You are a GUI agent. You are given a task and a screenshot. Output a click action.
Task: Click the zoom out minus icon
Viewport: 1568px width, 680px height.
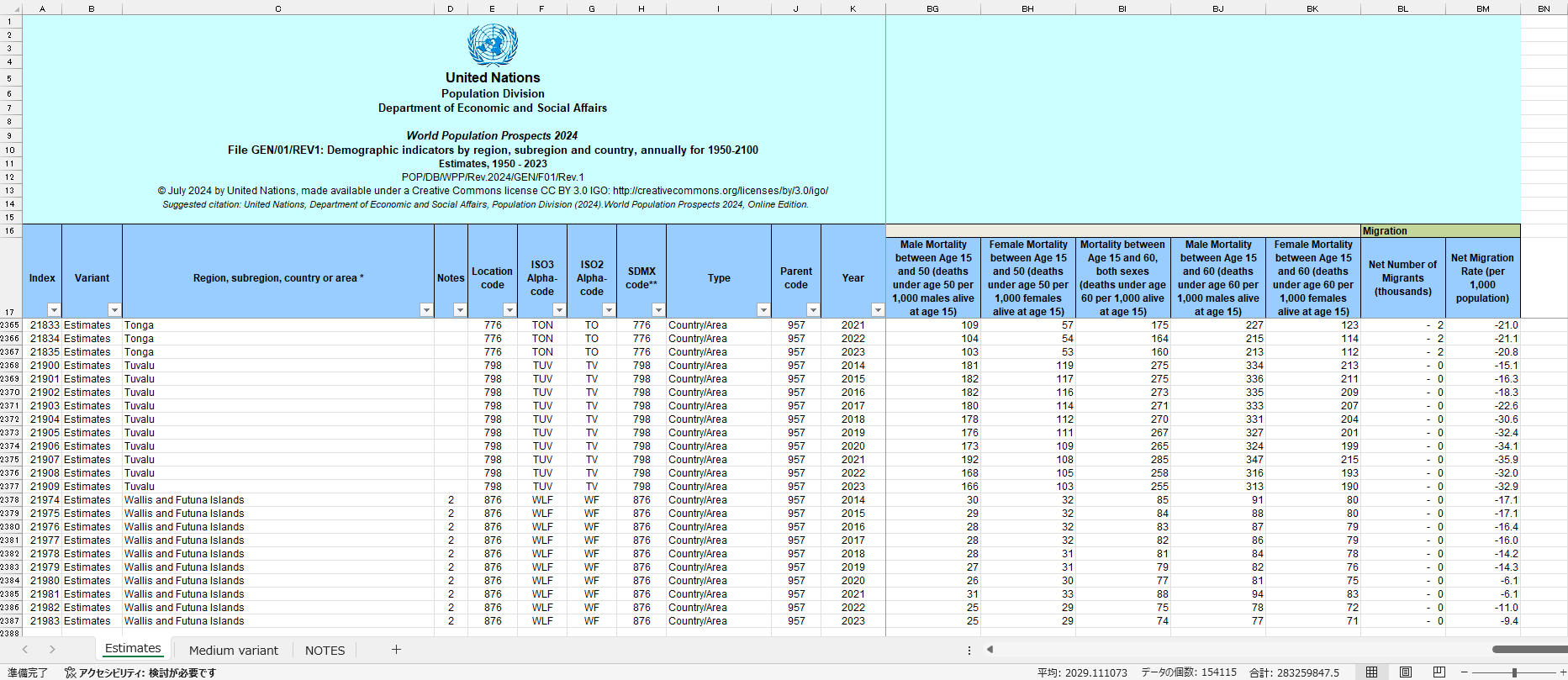[1464, 672]
